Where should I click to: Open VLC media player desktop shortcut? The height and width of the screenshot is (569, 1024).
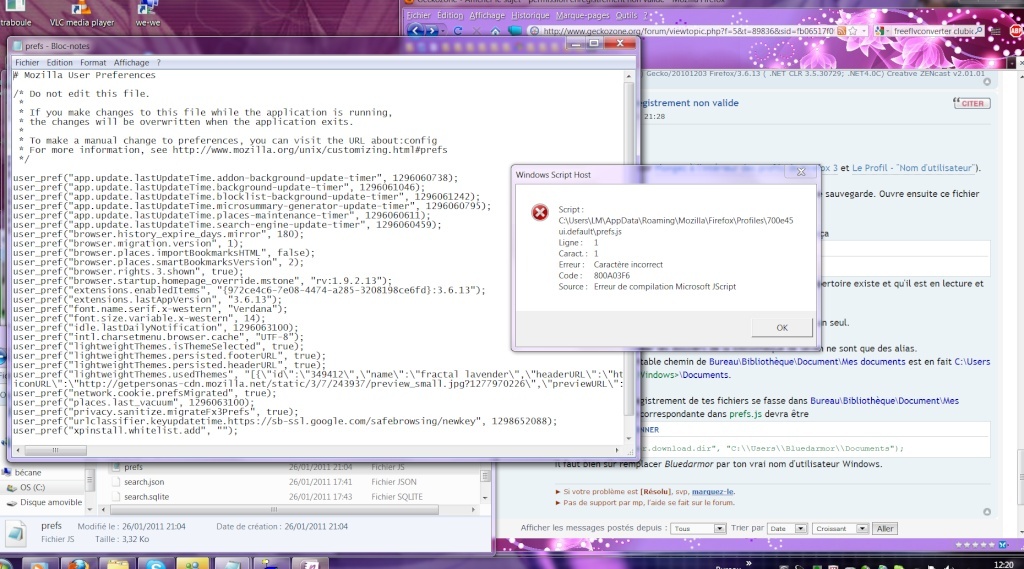click(82, 14)
